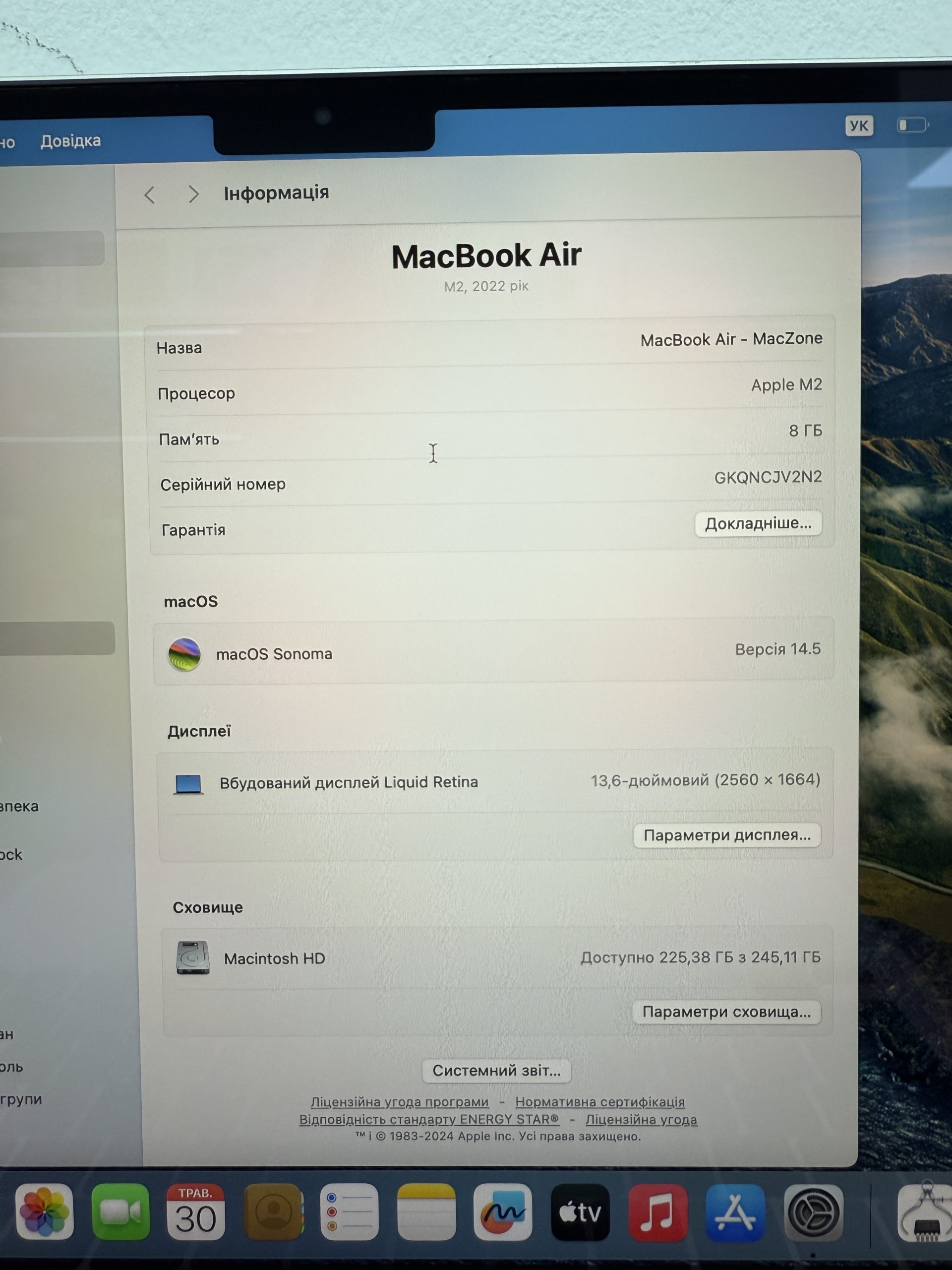Open Calendar showing 30 in Dock
This screenshot has width=952, height=1270.
196,1211
